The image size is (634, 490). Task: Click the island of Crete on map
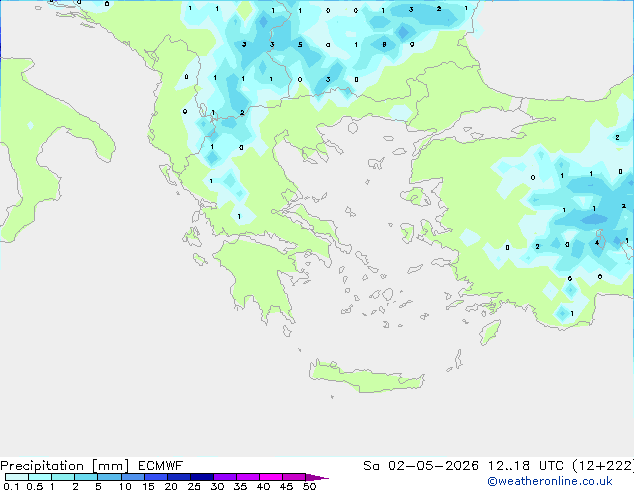click(x=366, y=377)
